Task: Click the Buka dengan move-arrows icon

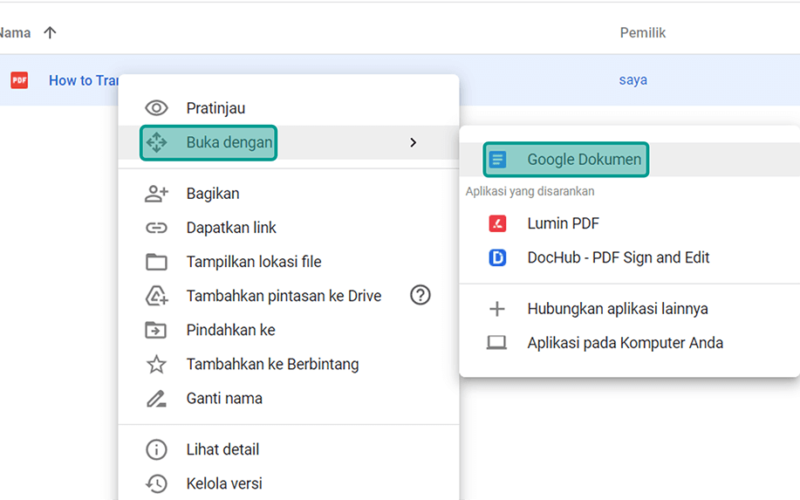Action: (157, 142)
